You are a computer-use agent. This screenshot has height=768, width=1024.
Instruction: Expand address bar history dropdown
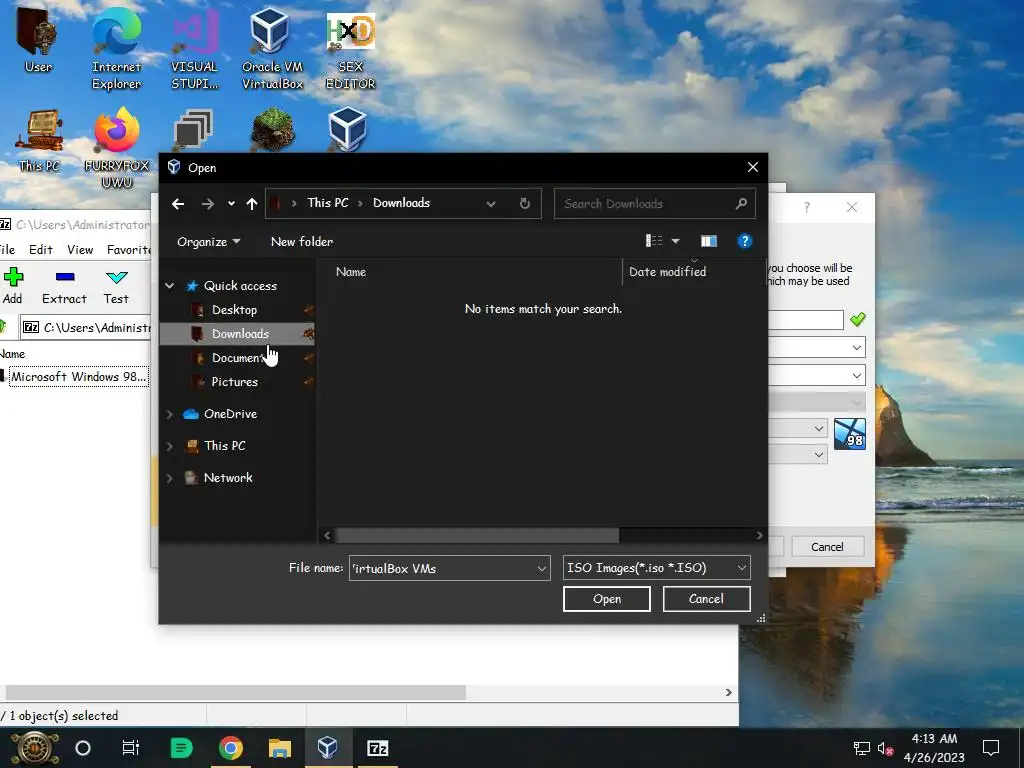(x=490, y=204)
